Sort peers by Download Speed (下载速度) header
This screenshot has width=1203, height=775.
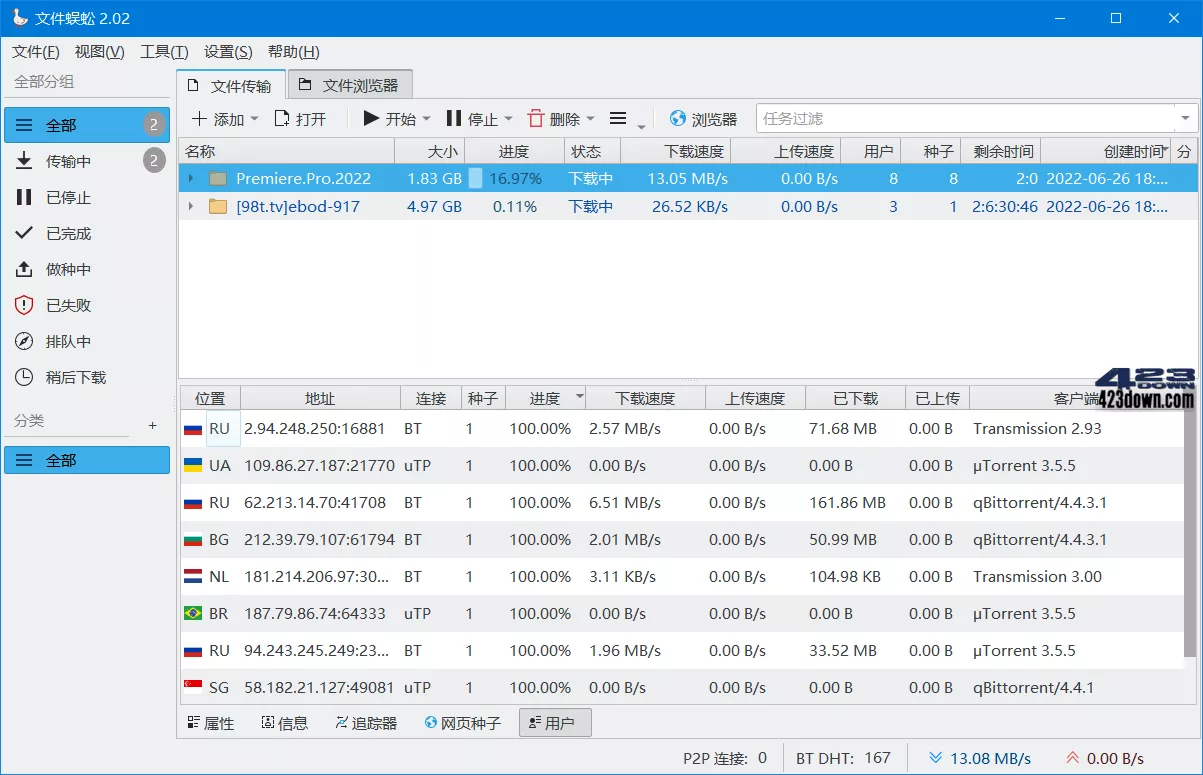(x=645, y=398)
